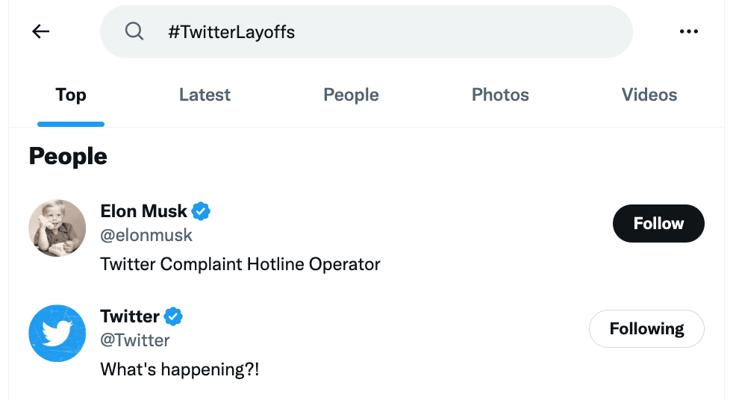736x400 pixels.
Task: Click the @Twitter handle
Action: point(135,340)
